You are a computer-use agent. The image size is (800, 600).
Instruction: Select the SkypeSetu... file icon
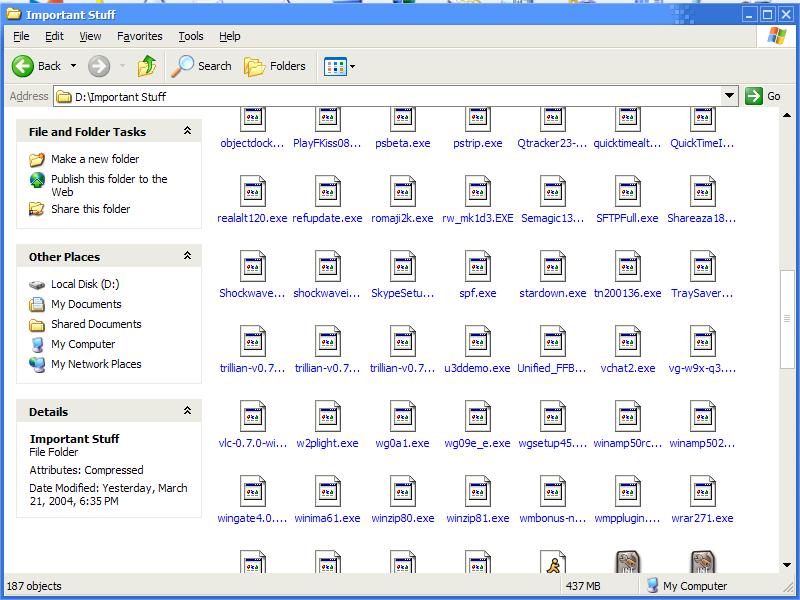pos(403,266)
